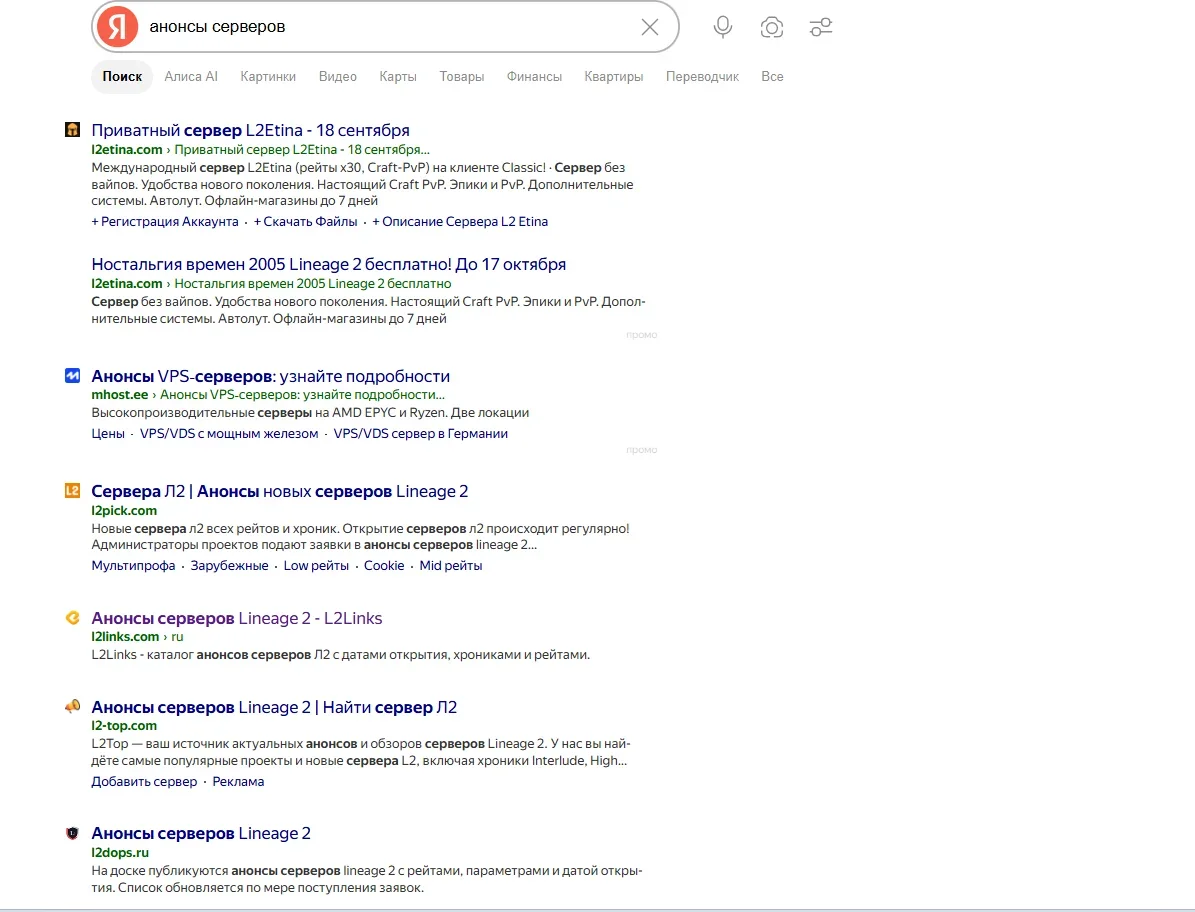Open l2dops.ru 'Анонсы серверов Lineage 2' result
1195x912 pixels.
tap(201, 834)
